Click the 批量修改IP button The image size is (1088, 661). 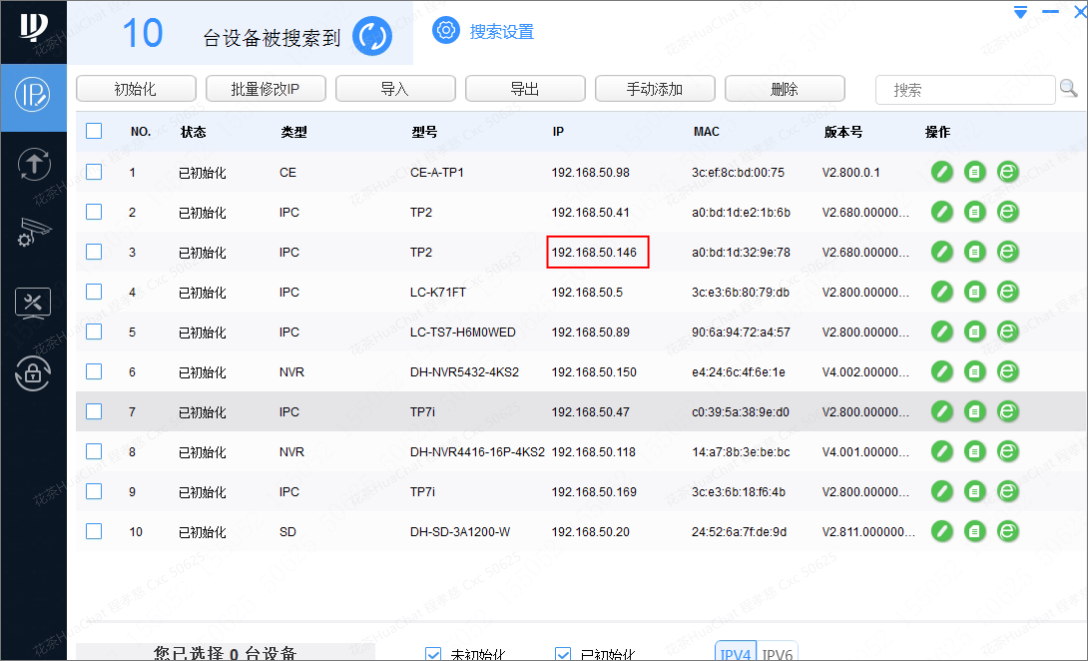[x=265, y=89]
